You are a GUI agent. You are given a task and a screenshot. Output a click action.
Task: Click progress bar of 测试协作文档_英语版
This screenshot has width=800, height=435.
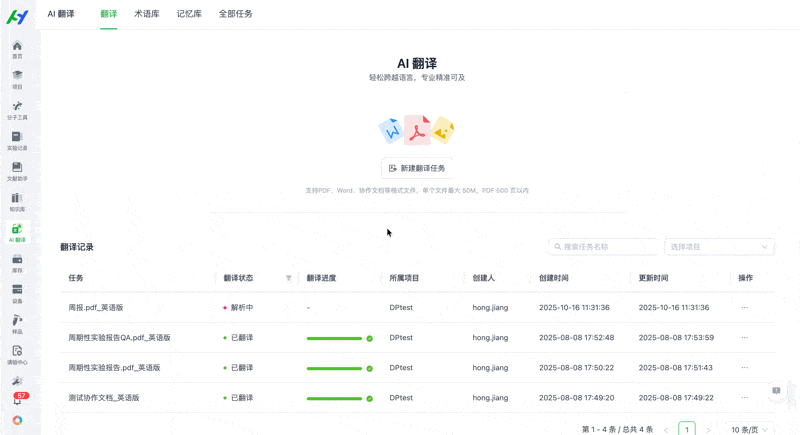tap(334, 398)
